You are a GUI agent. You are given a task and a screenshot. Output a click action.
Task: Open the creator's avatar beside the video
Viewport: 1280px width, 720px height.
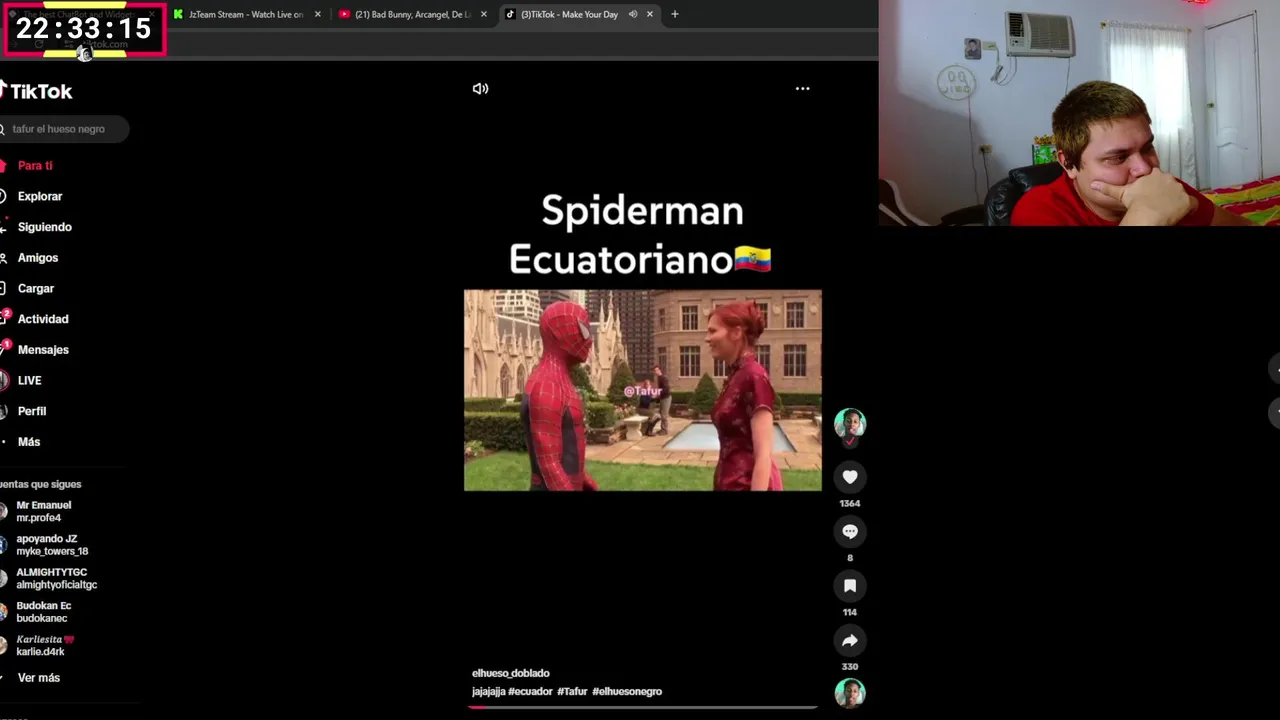[x=850, y=424]
